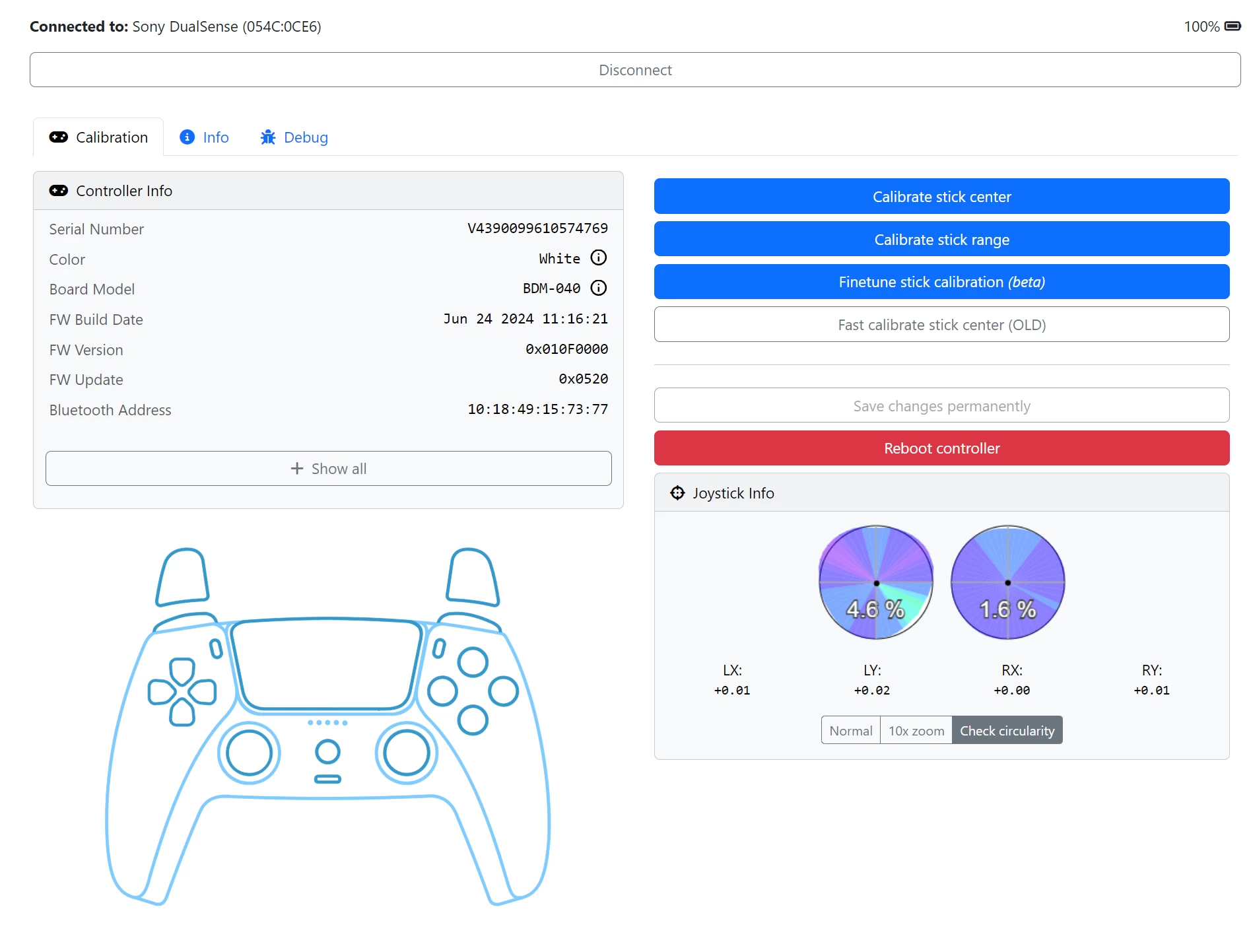Click the gamepad icon on the Calibration tab
Image resolution: width=1251 pixels, height=952 pixels.
pyautogui.click(x=59, y=137)
